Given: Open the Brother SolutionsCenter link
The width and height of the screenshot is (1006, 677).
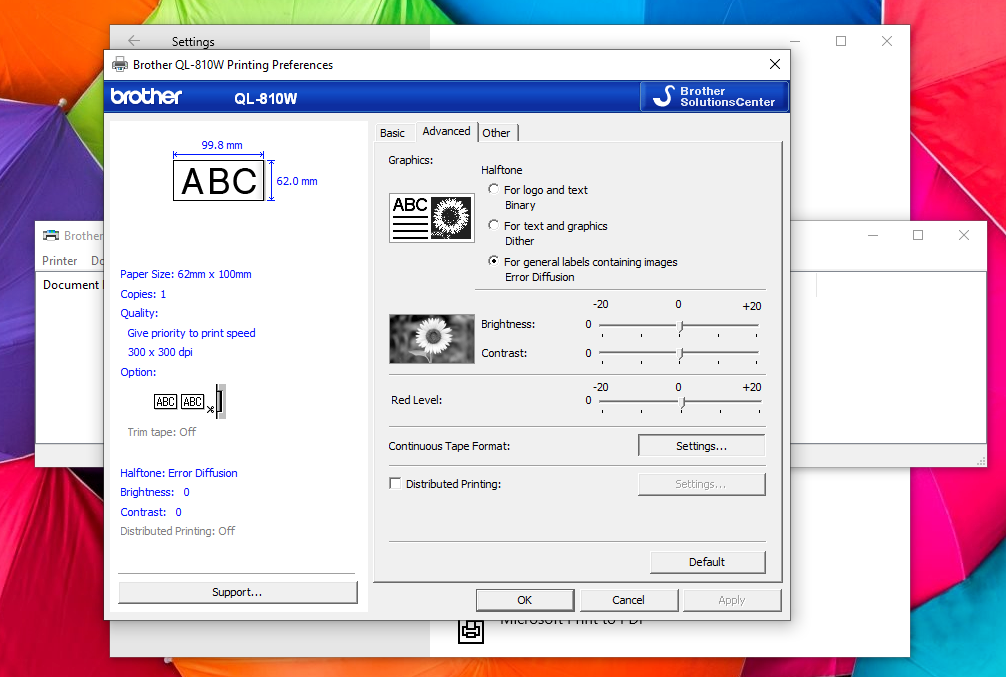Looking at the screenshot, I should [x=714, y=97].
